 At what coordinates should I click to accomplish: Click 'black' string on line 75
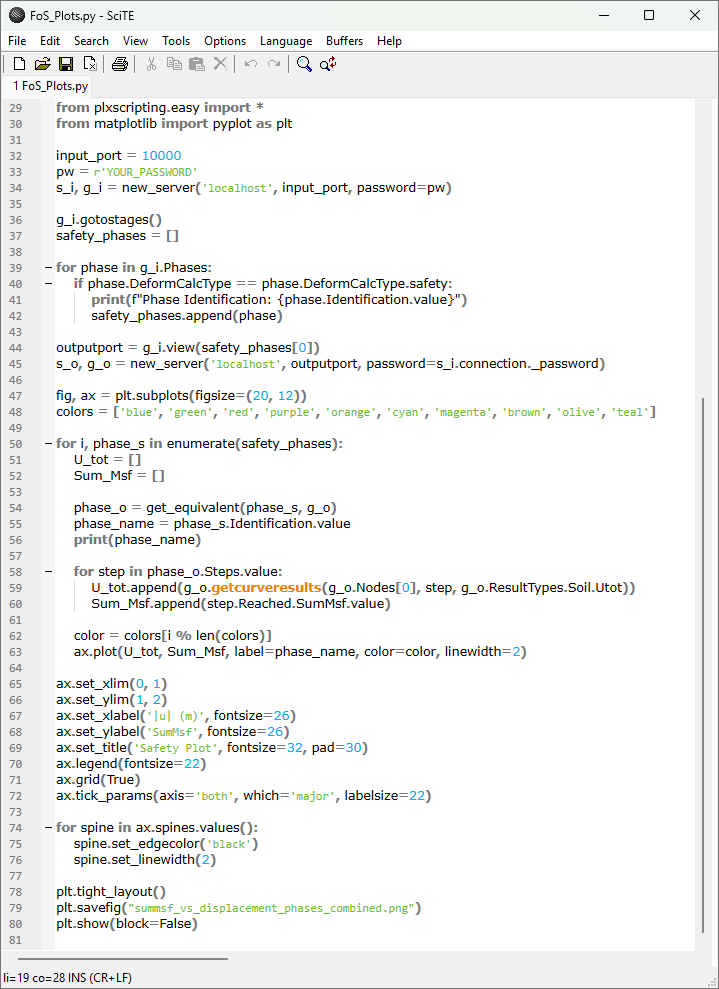point(230,844)
